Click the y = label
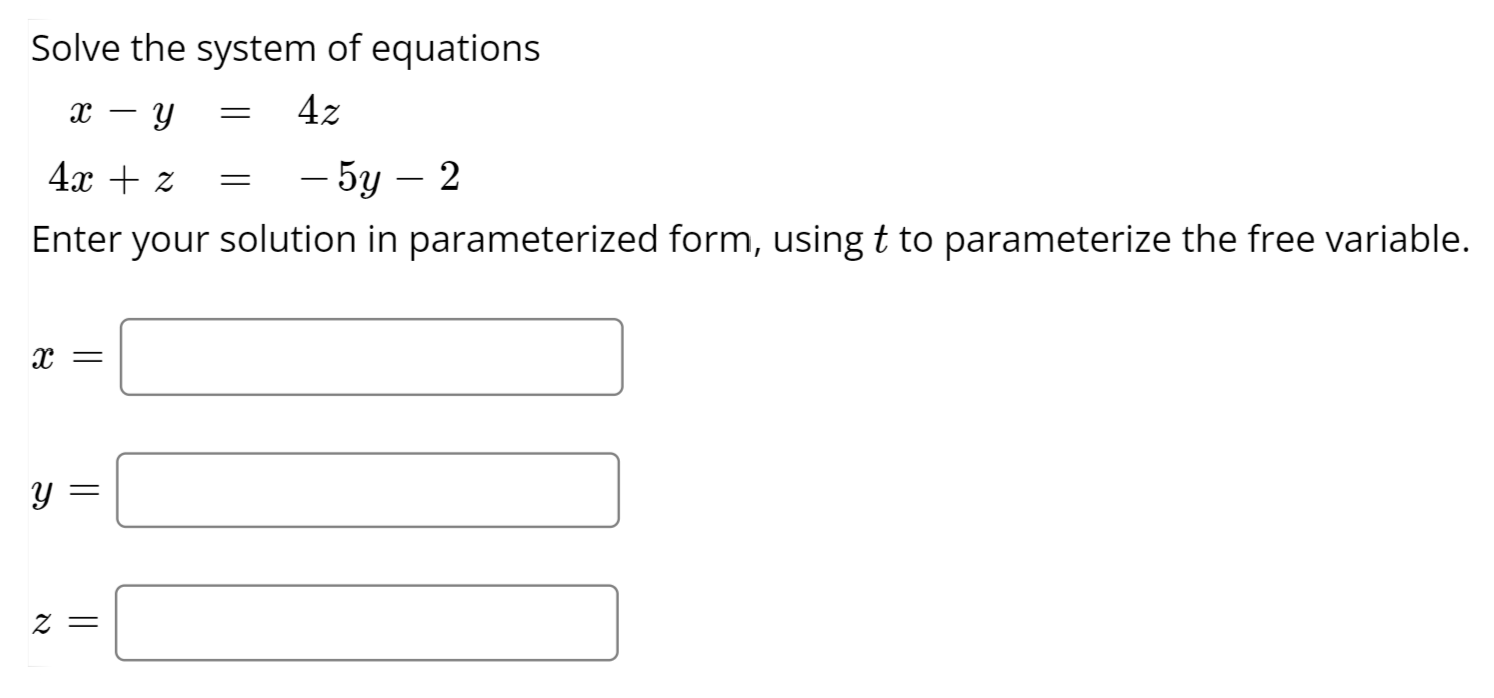This screenshot has width=1494, height=698. coord(65,489)
